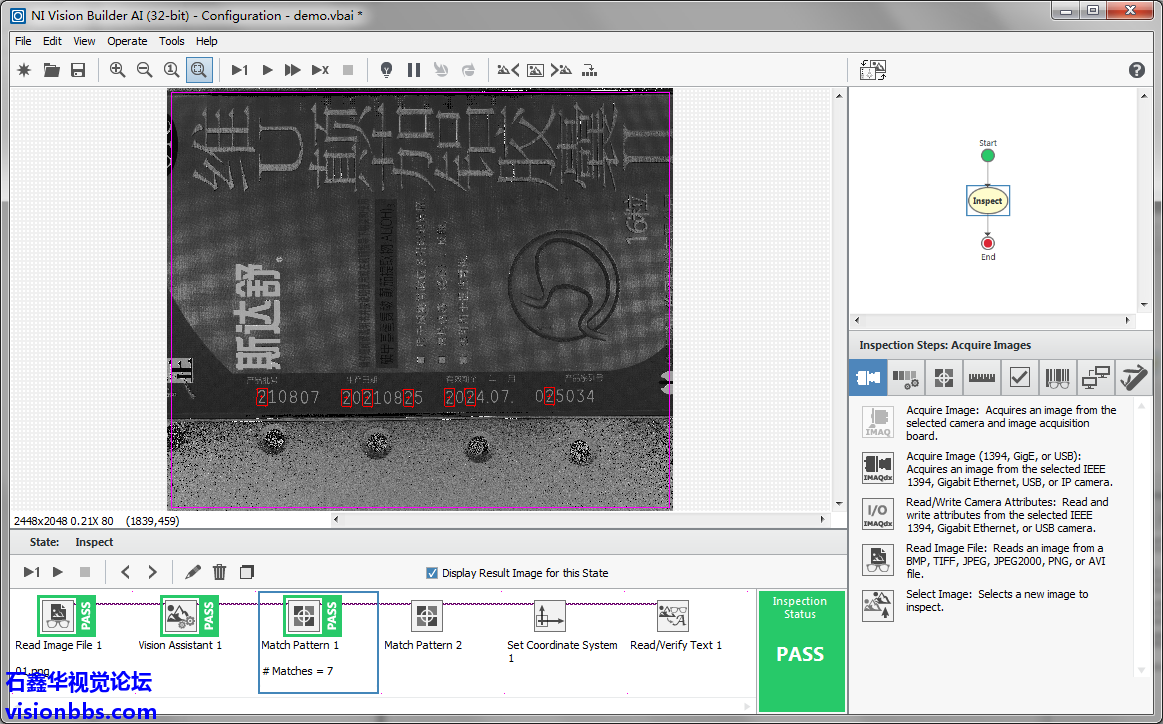The height and width of the screenshot is (724, 1163).
Task: Add the Read Image File step
Action: tap(877, 561)
